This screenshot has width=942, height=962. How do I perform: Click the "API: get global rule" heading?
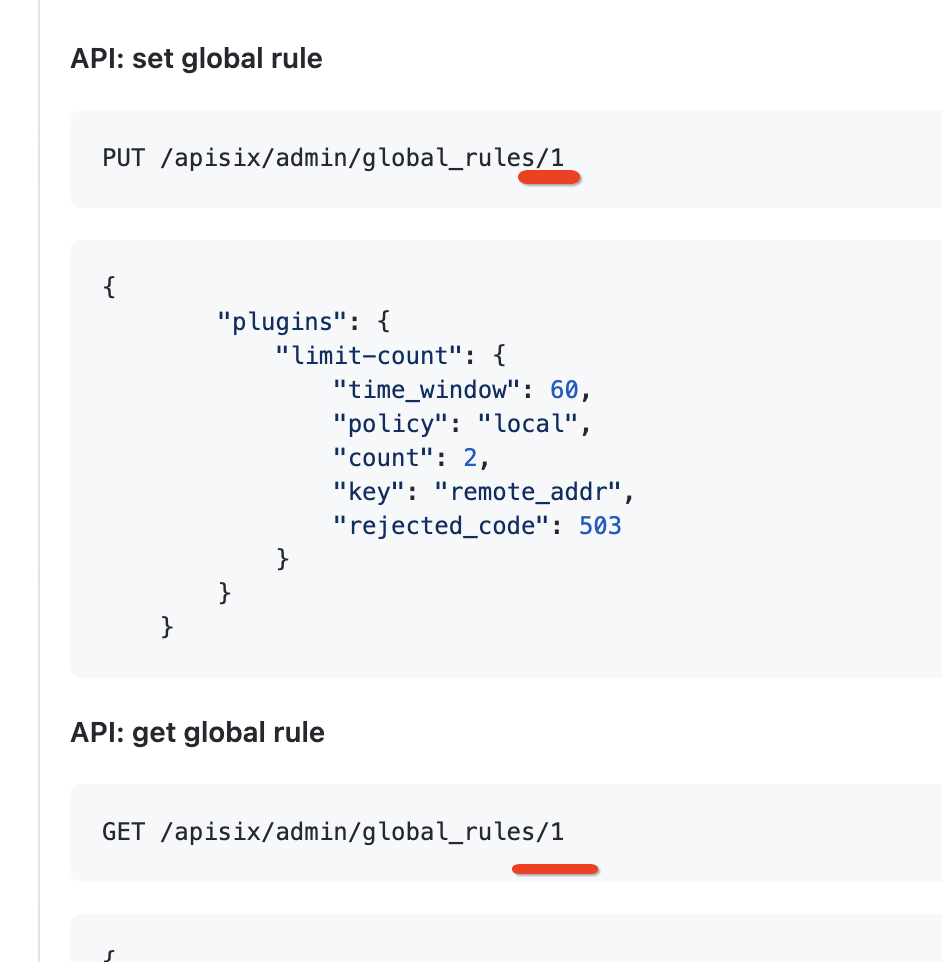pyautogui.click(x=198, y=733)
